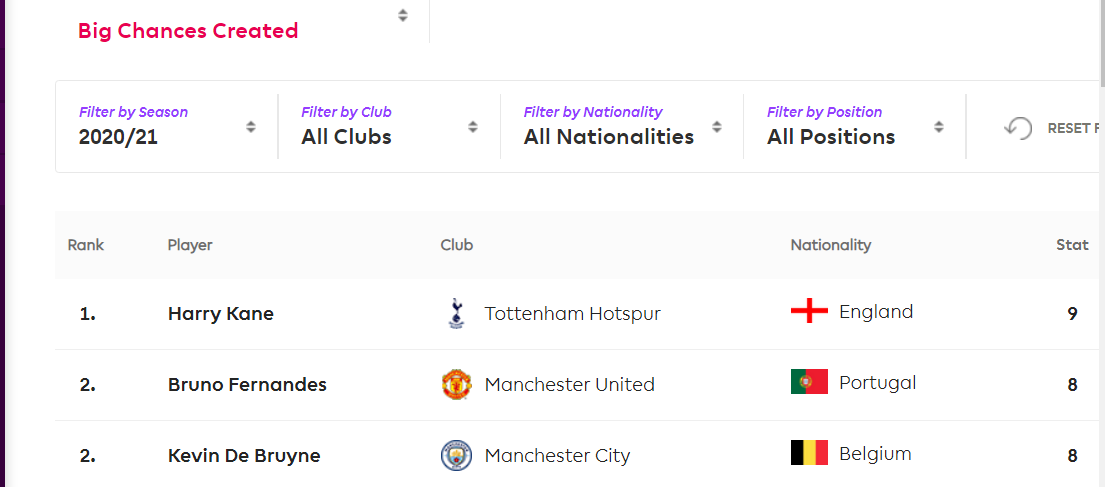Open the Filter by Club dropdown
This screenshot has height=487, width=1105.
pos(390,126)
